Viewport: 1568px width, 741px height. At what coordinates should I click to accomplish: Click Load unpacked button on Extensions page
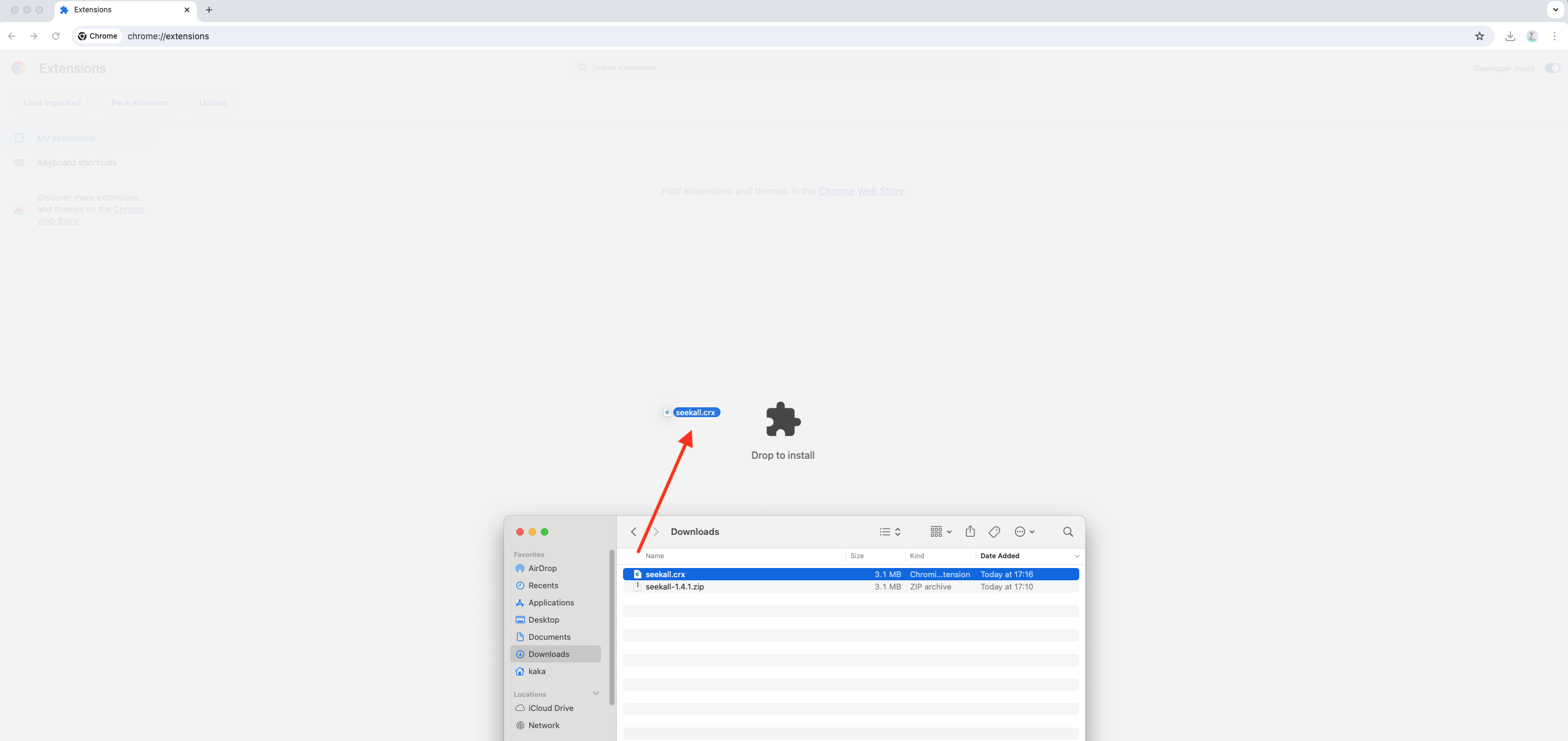[x=52, y=102]
